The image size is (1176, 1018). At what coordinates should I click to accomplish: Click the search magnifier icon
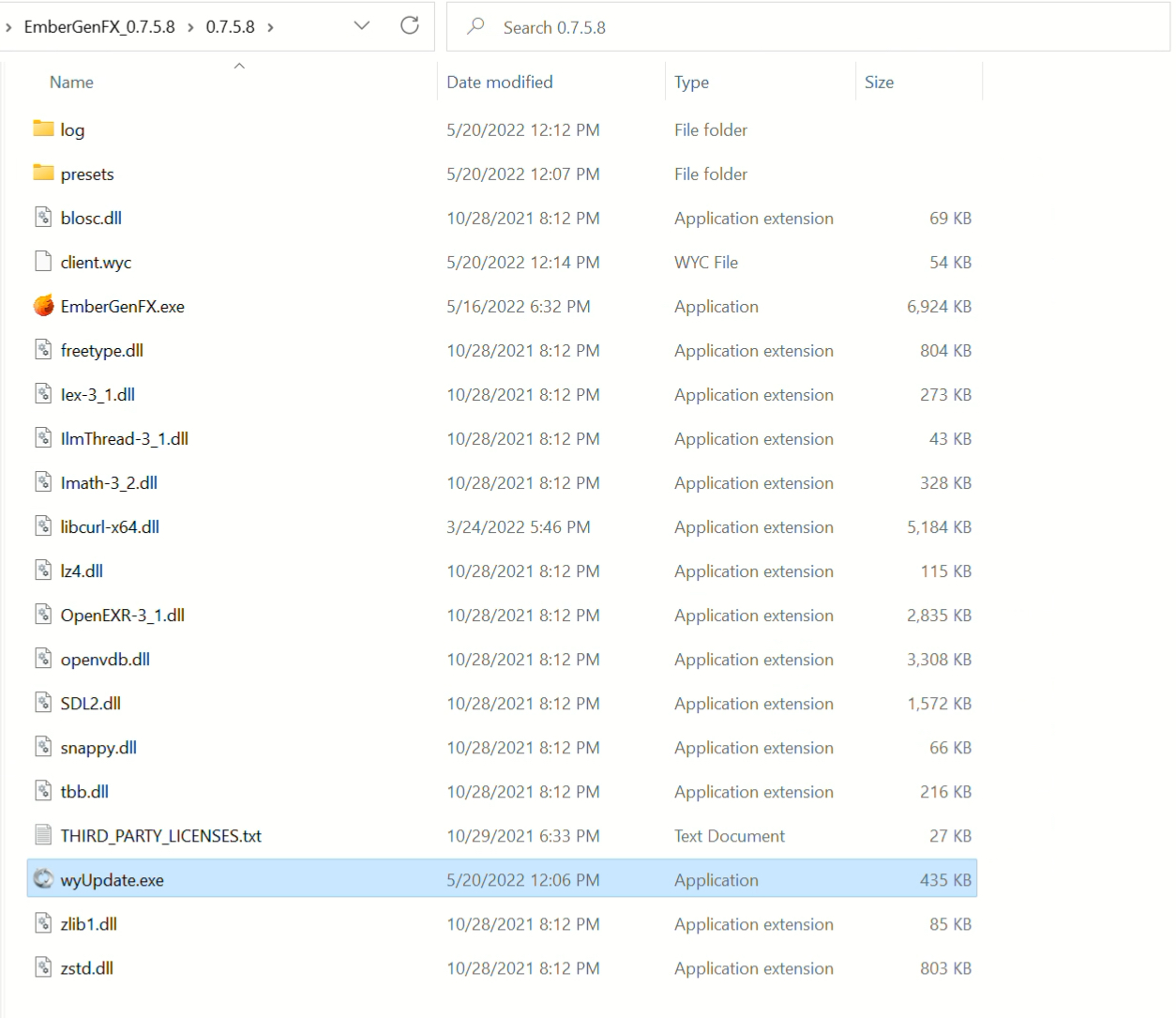[475, 26]
